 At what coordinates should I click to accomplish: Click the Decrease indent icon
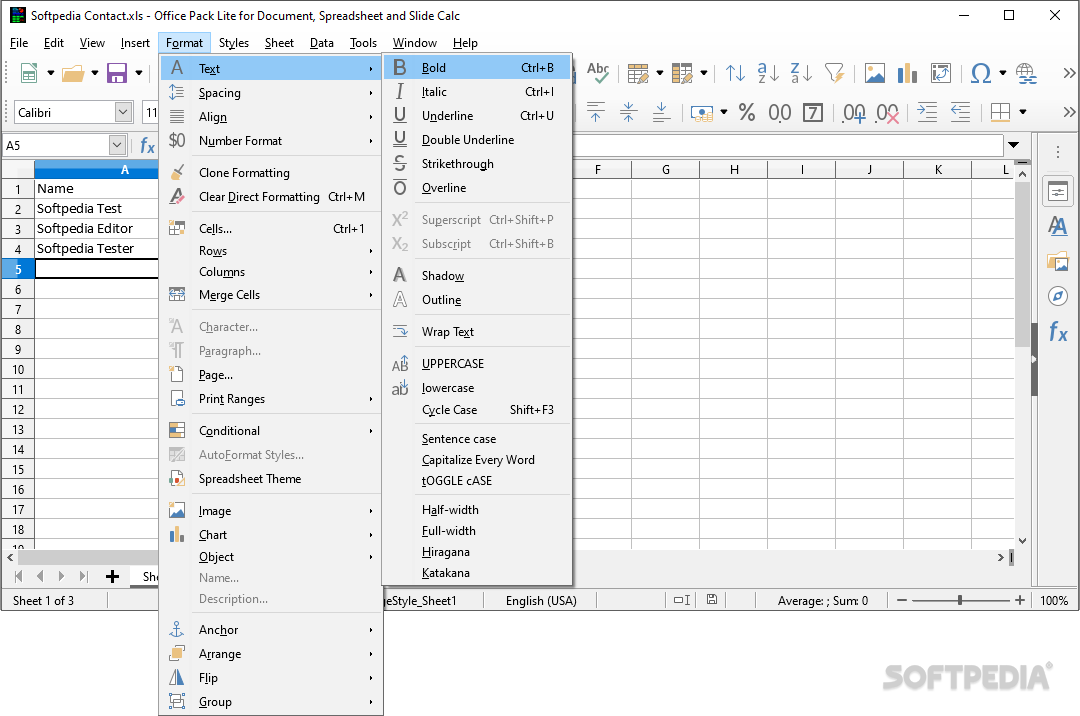click(x=960, y=112)
